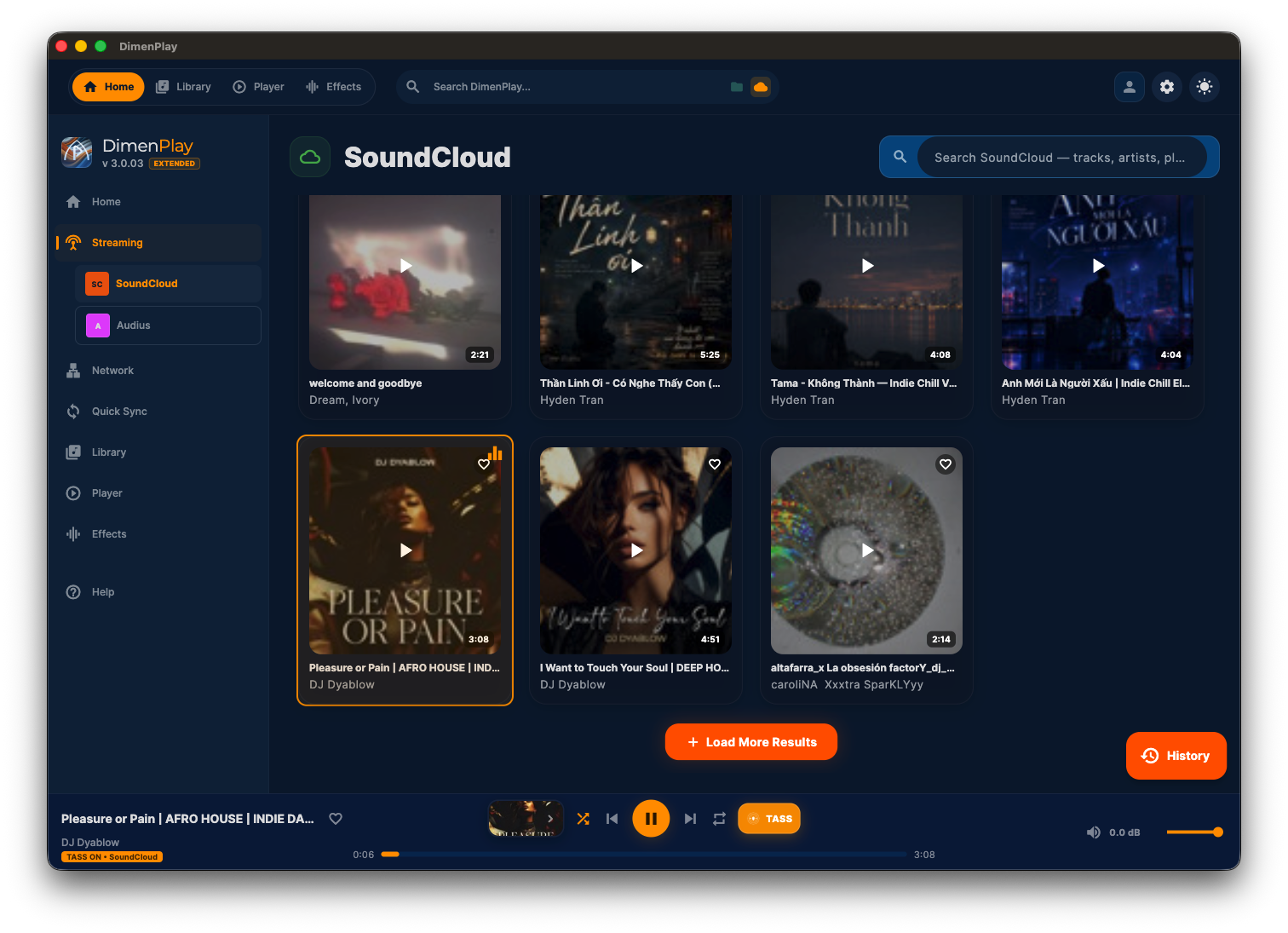Open the History button
1288x933 pixels.
coord(1176,756)
